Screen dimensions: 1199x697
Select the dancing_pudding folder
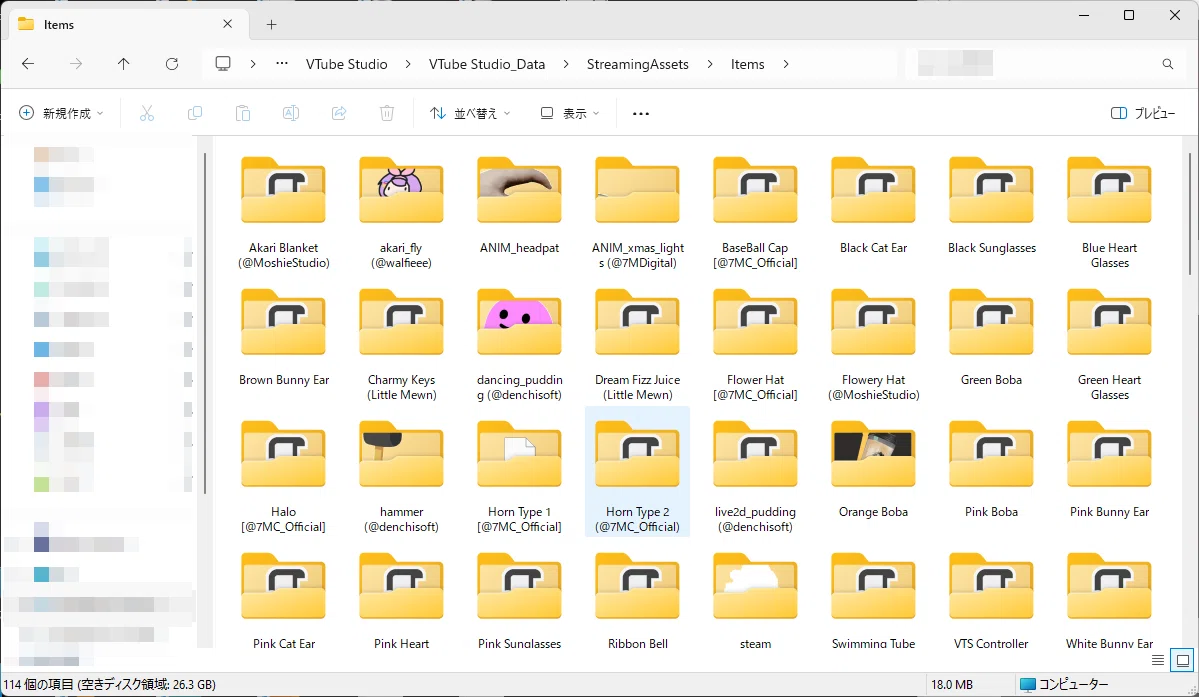519,344
